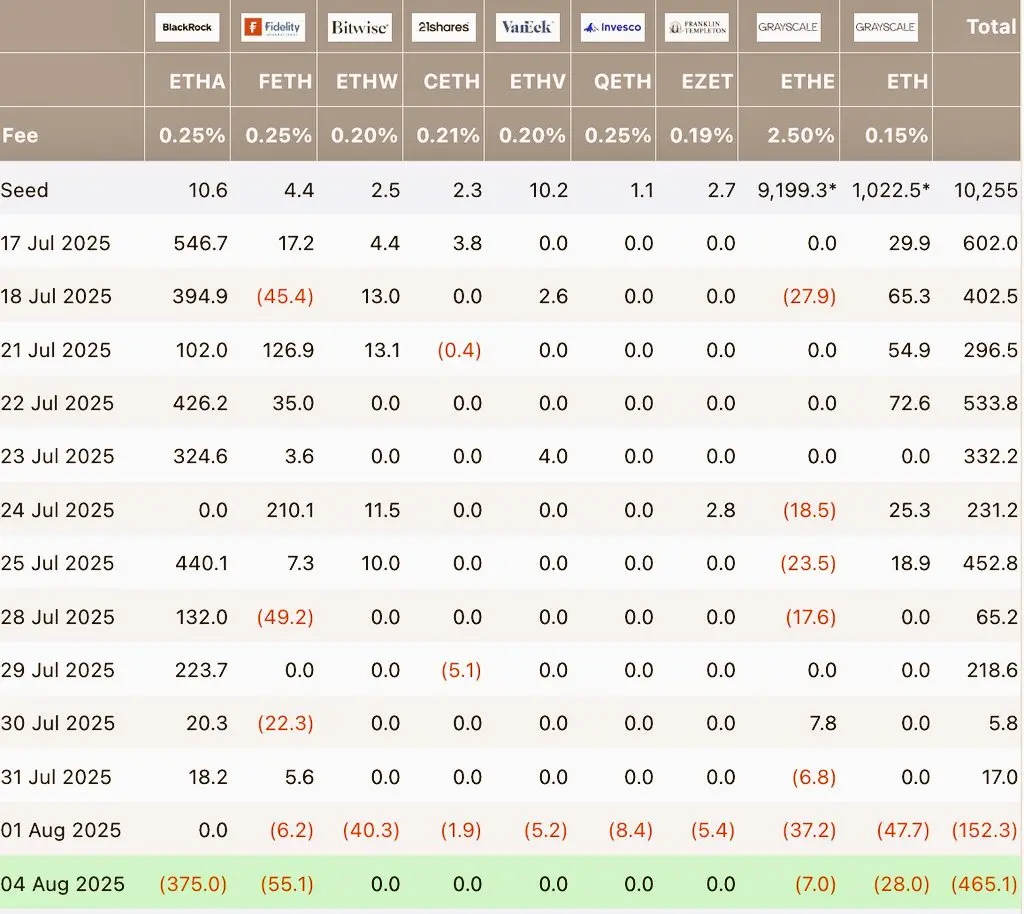Click the 0.19% fee value
Image resolution: width=1024 pixels, height=914 pixels.
pyautogui.click(x=701, y=135)
